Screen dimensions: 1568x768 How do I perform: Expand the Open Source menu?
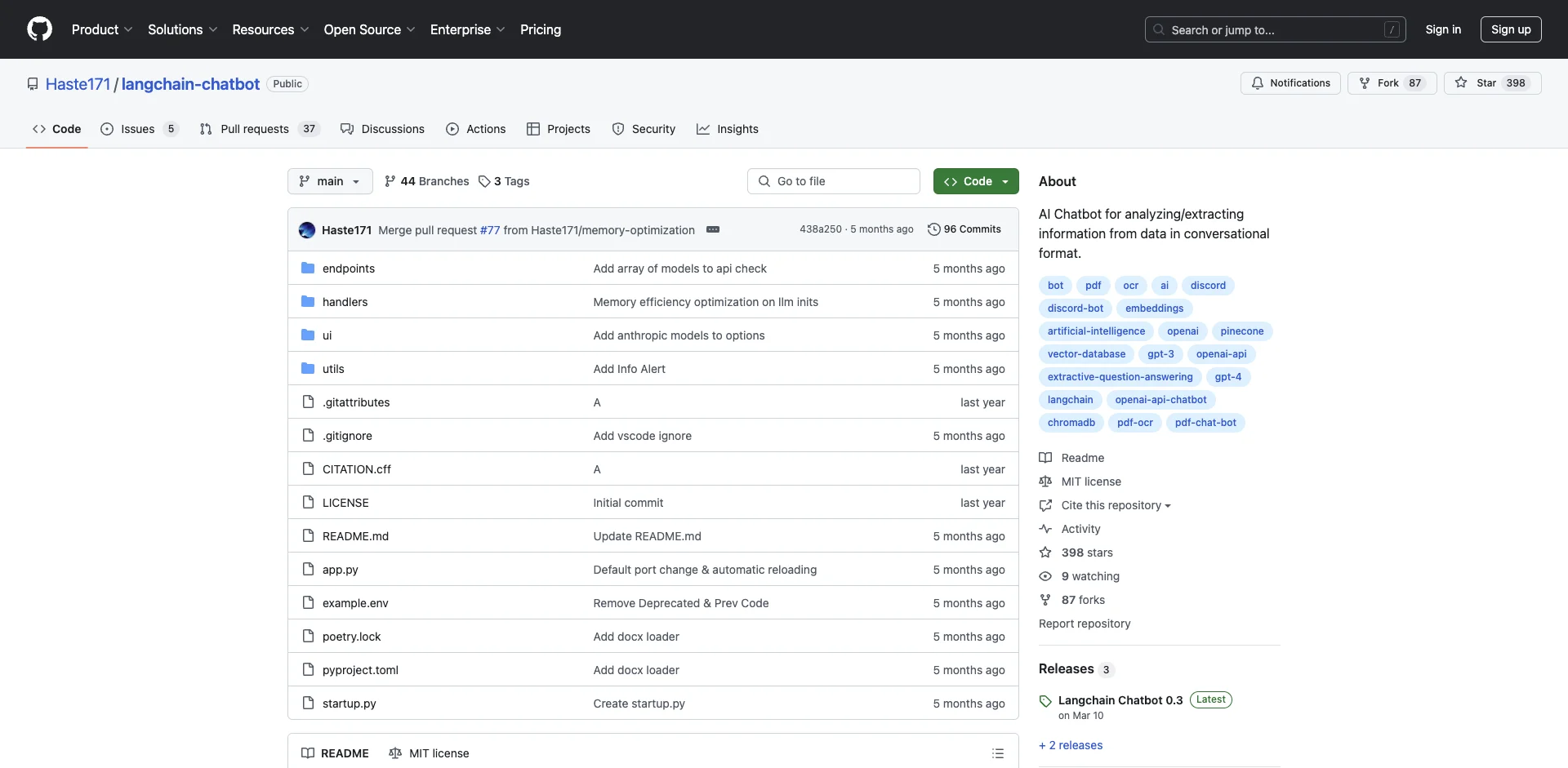click(x=369, y=29)
